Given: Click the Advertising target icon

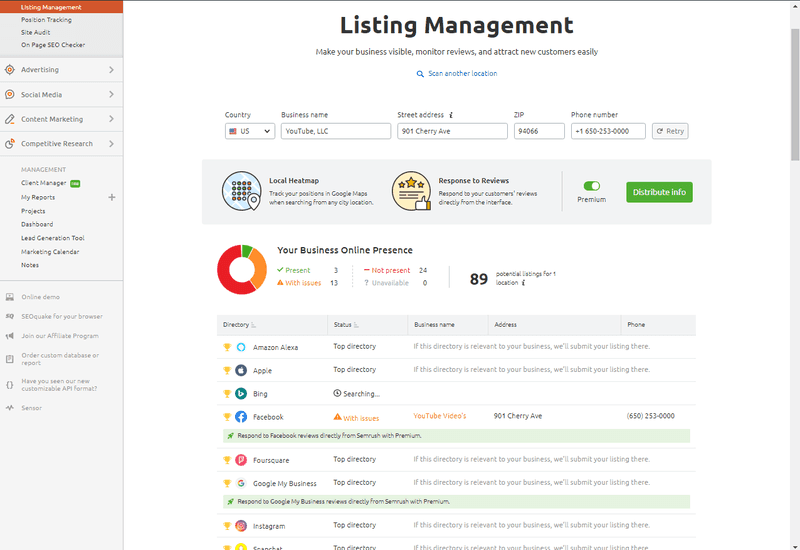Looking at the screenshot, I should [10, 69].
